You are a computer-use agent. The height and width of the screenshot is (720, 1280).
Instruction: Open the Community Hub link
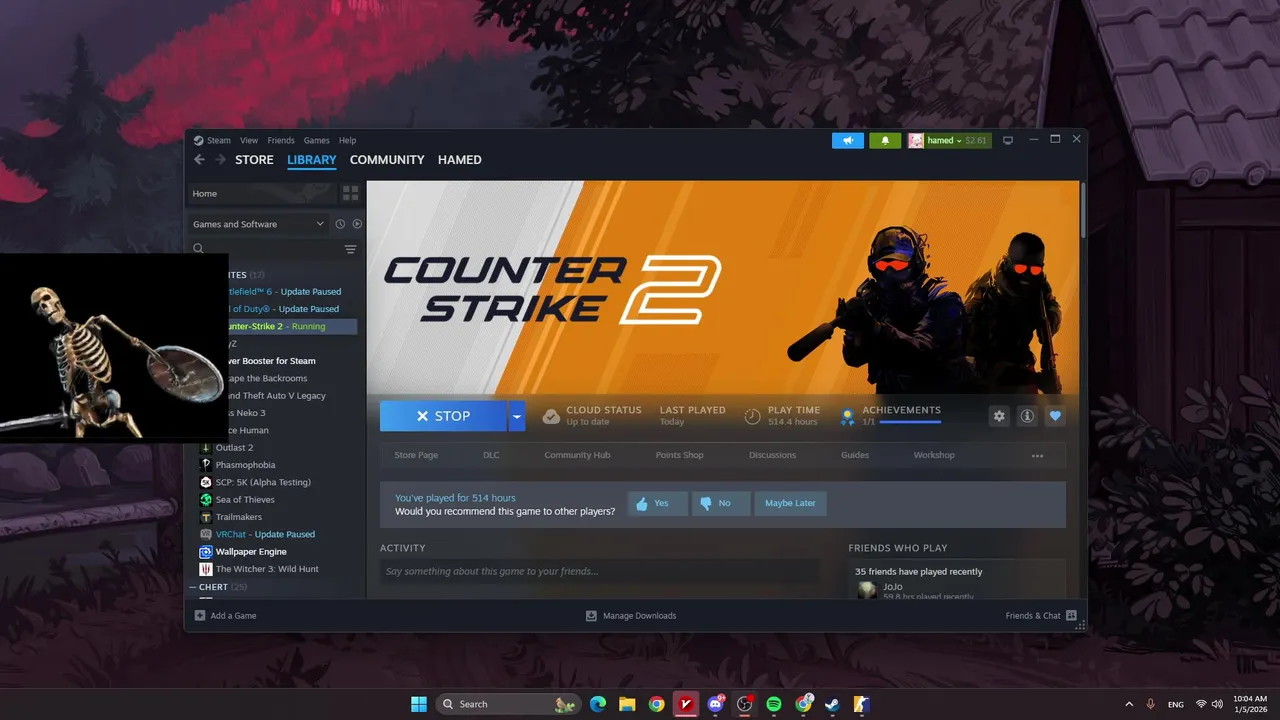[577, 455]
